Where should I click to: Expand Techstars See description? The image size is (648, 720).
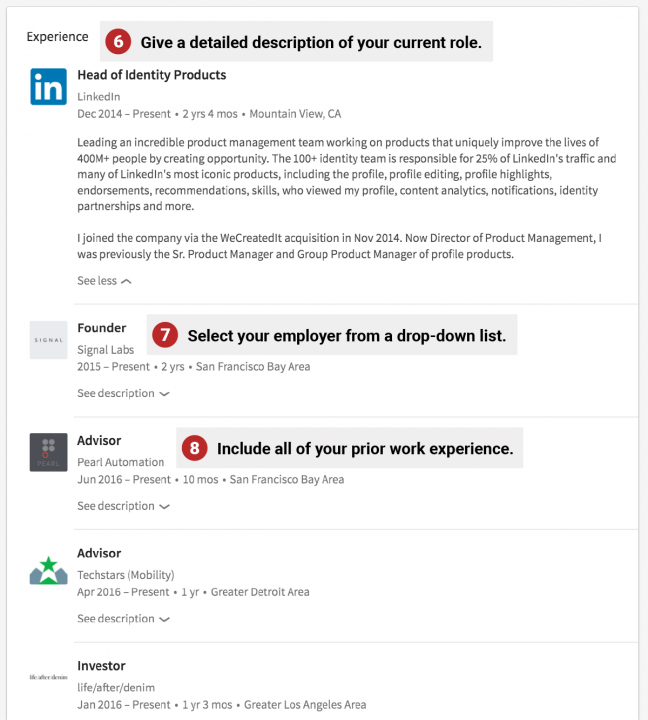[123, 618]
